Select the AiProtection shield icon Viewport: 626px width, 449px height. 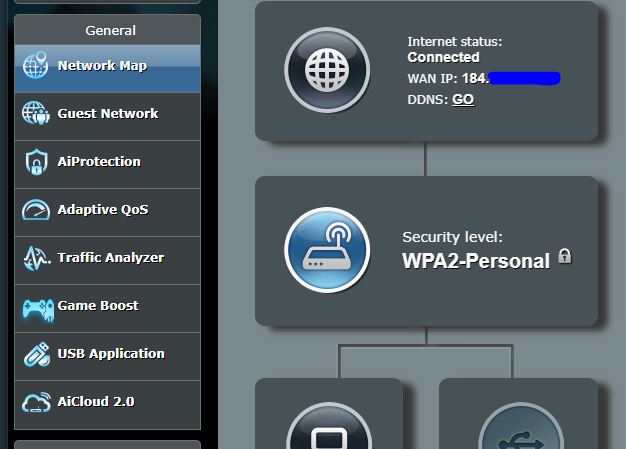click(36, 162)
